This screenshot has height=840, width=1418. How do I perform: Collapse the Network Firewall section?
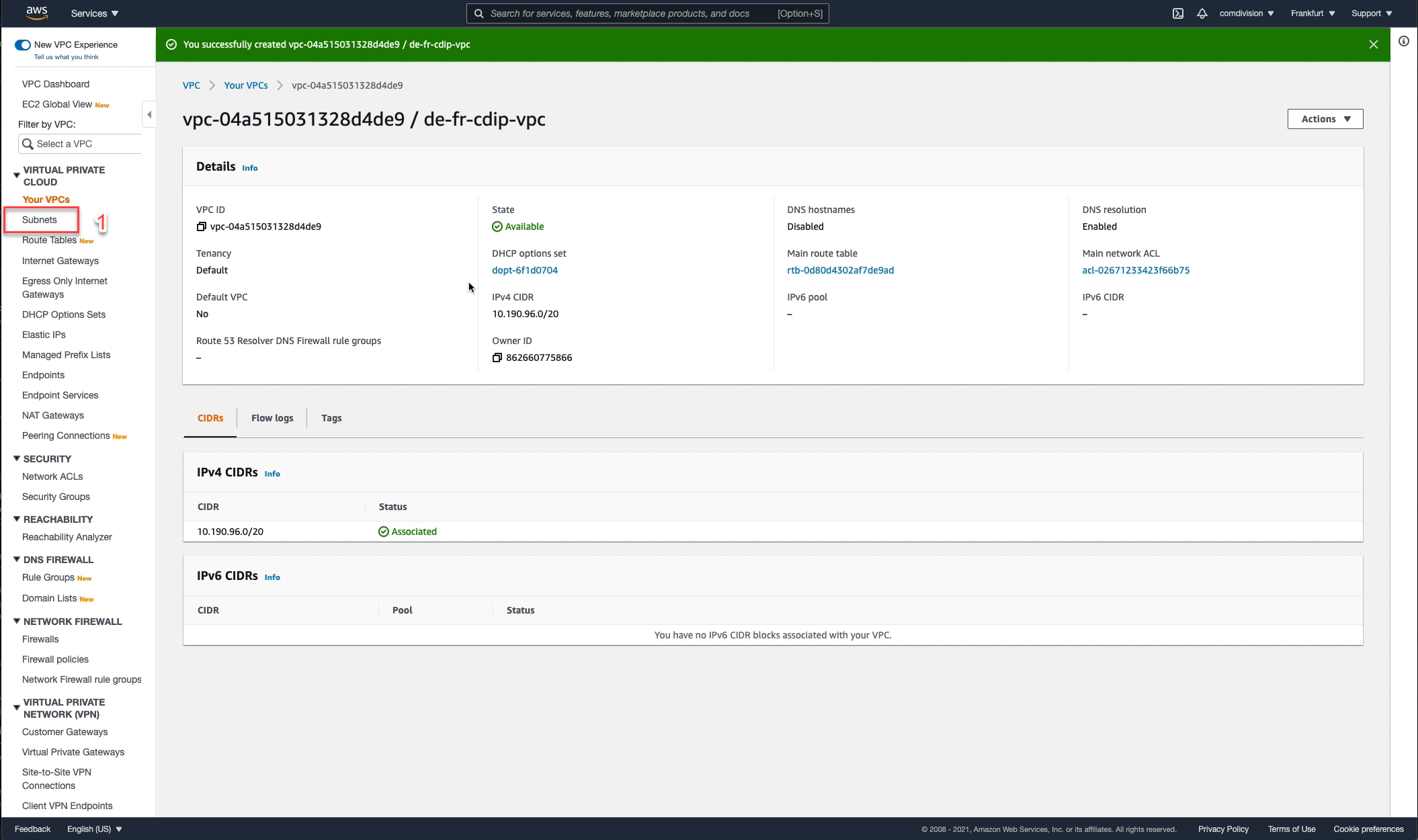pyautogui.click(x=17, y=621)
